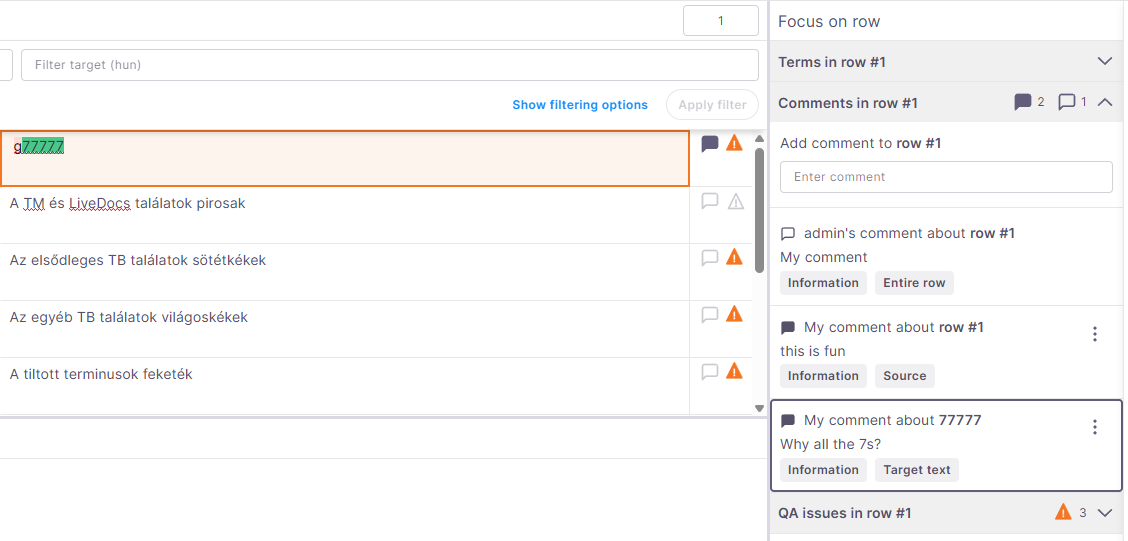The height and width of the screenshot is (541, 1128).
Task: Open three-dot menu on 'this is fun' comment
Action: click(x=1094, y=334)
